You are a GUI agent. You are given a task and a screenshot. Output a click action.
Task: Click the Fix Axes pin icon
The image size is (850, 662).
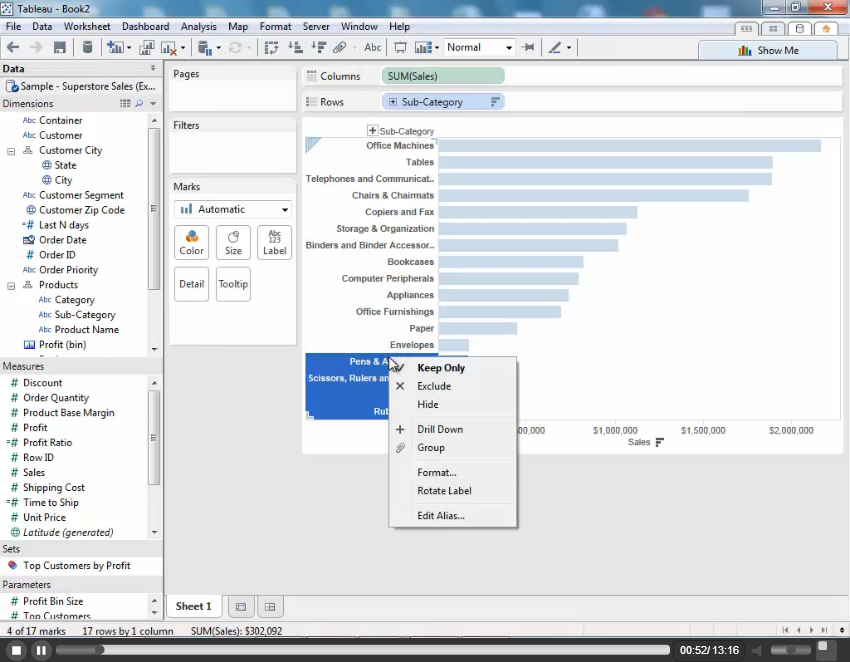pos(528,47)
